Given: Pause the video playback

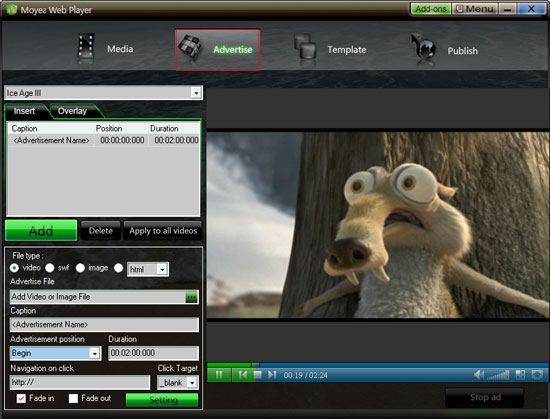Looking at the screenshot, I should pyautogui.click(x=219, y=375).
